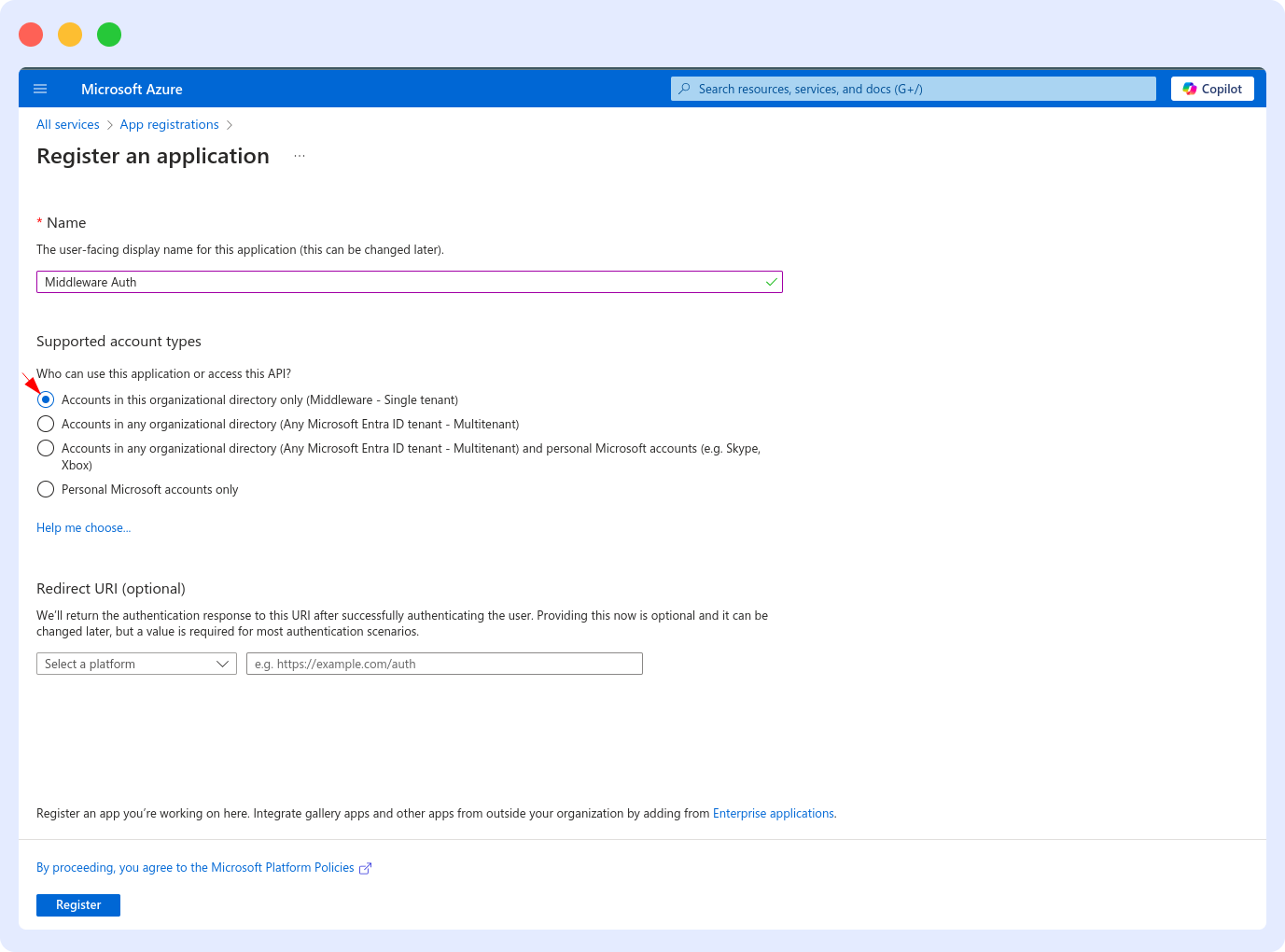This screenshot has width=1285, height=952.
Task: Click the external link icon beside Platform Policies
Action: pos(366,868)
